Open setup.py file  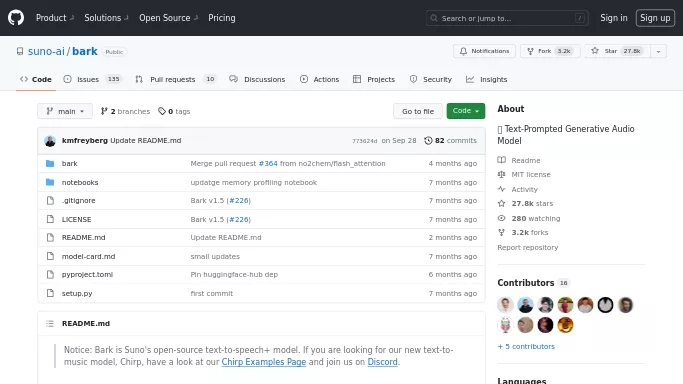point(77,293)
